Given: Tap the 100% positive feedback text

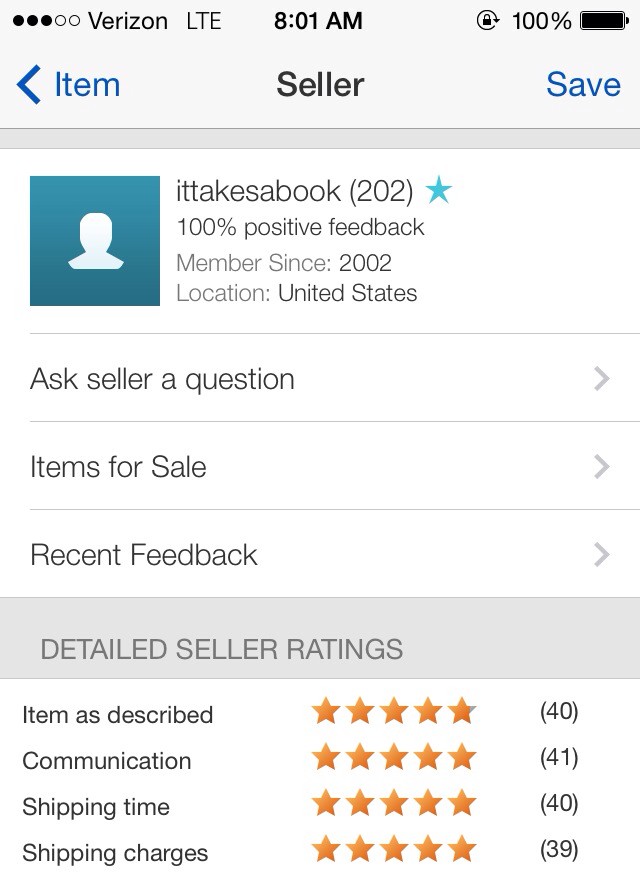Looking at the screenshot, I should pyautogui.click(x=300, y=228).
